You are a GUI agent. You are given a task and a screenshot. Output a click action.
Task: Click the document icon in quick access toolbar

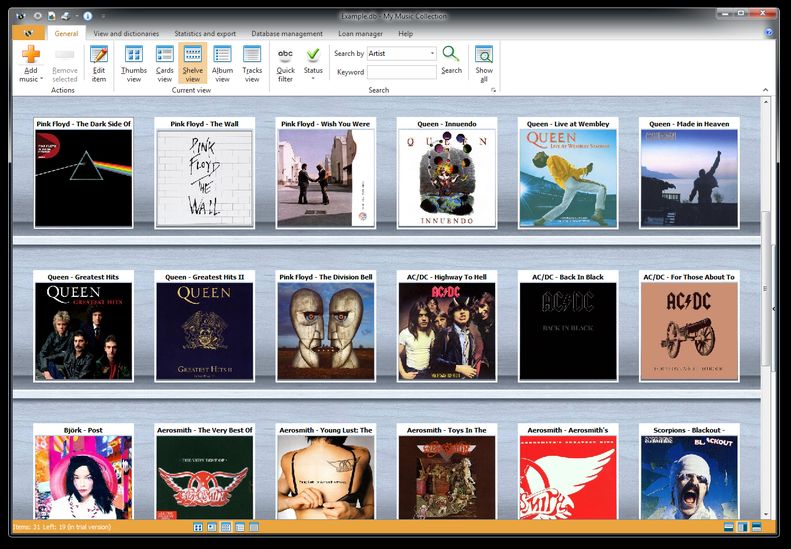[51, 16]
